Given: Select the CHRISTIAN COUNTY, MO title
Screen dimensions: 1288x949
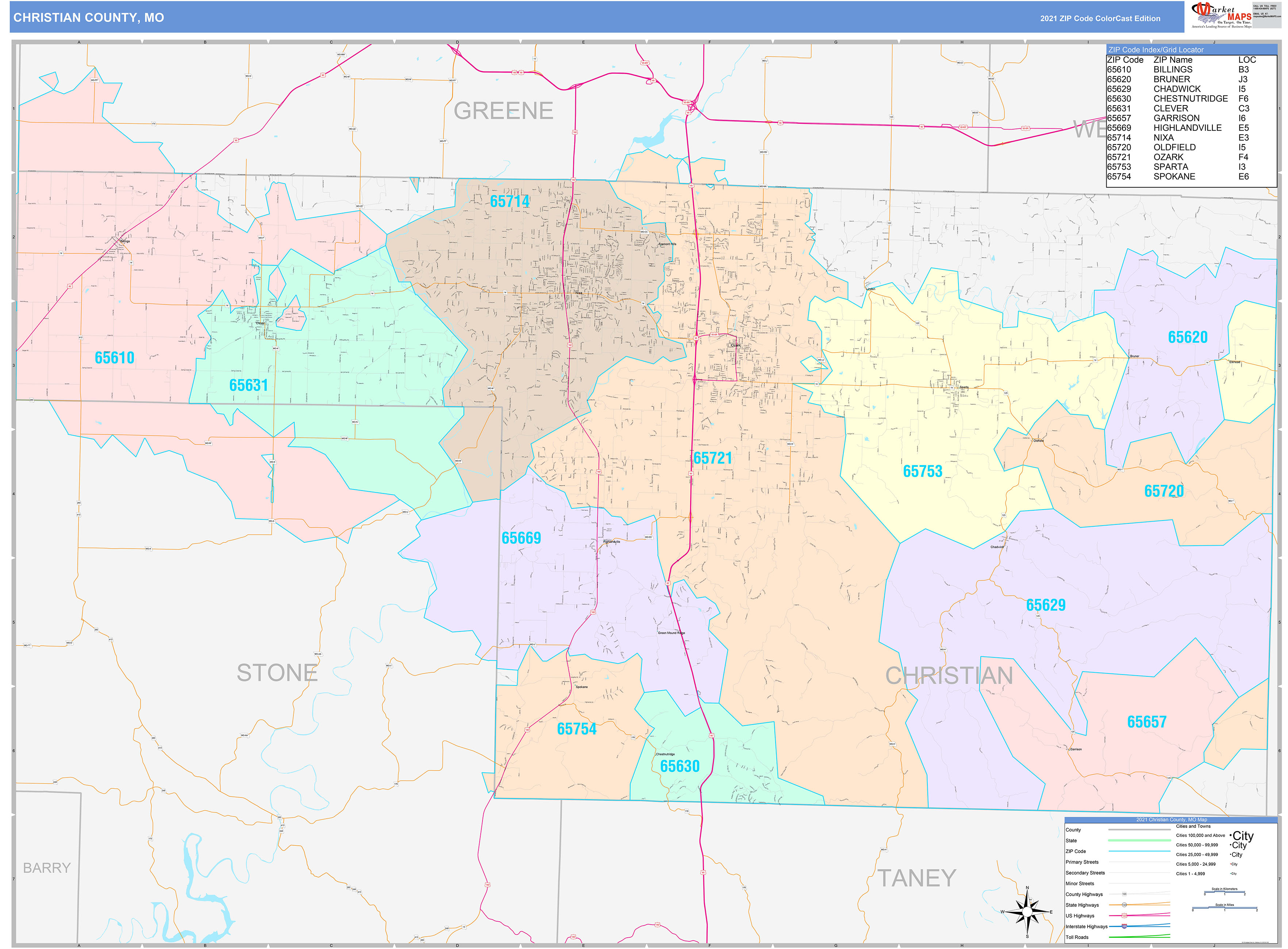Looking at the screenshot, I should click(88, 18).
